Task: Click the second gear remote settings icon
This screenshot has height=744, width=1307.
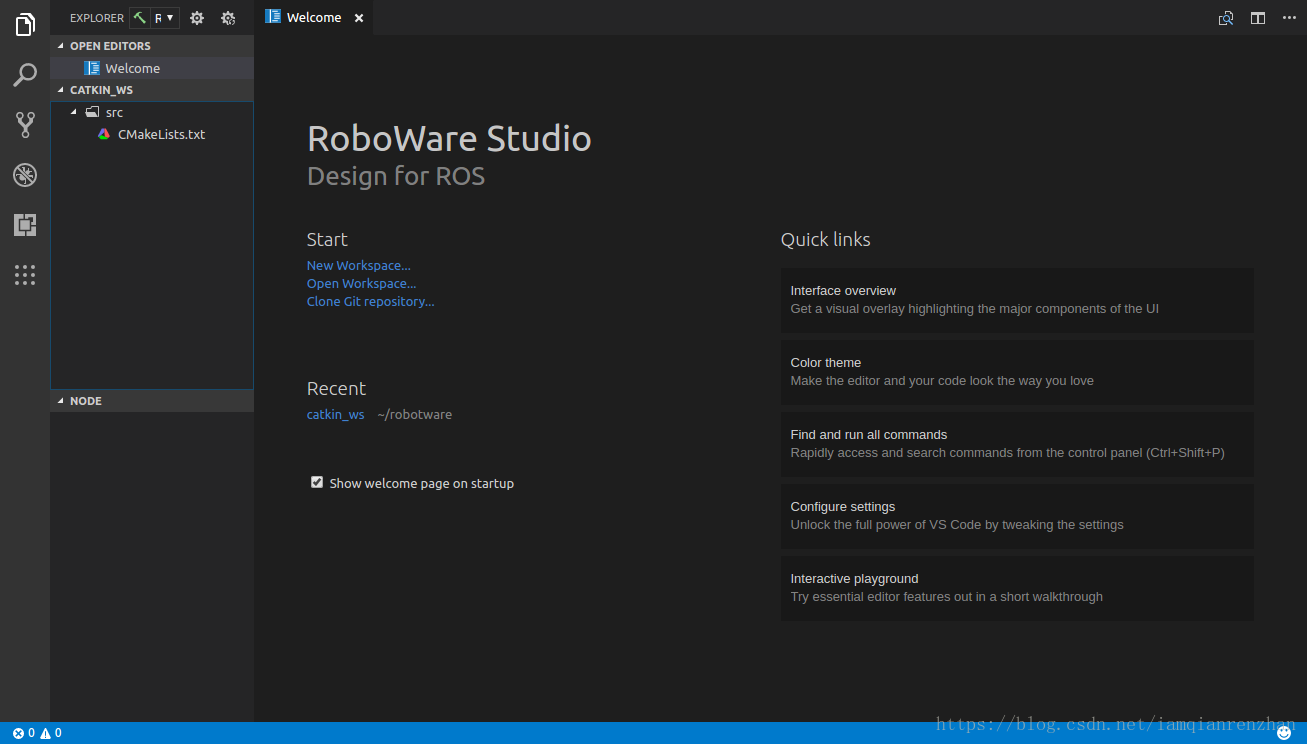Action: click(x=228, y=18)
